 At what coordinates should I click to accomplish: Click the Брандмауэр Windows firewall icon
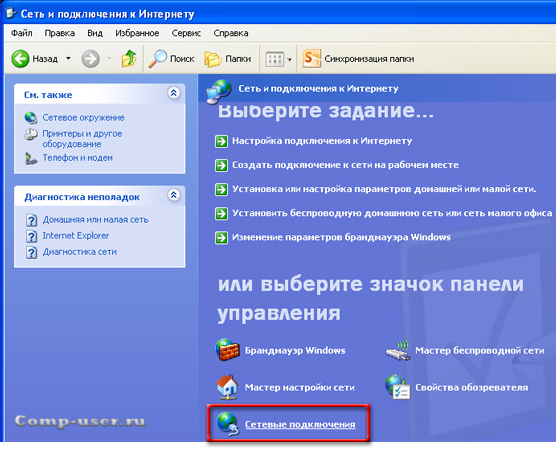227,350
